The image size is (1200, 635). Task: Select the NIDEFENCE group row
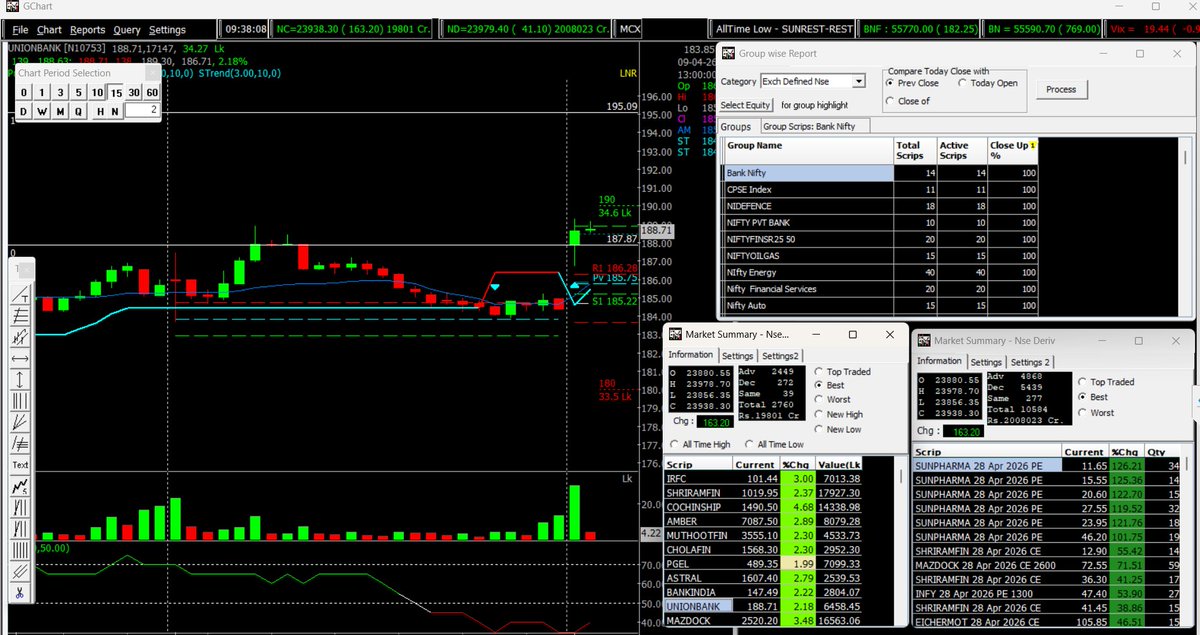881,204
